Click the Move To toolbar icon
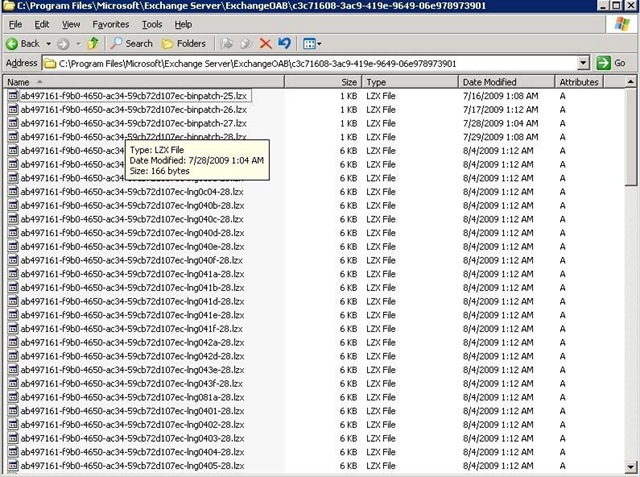The height and width of the screenshot is (477, 640). 227,44
